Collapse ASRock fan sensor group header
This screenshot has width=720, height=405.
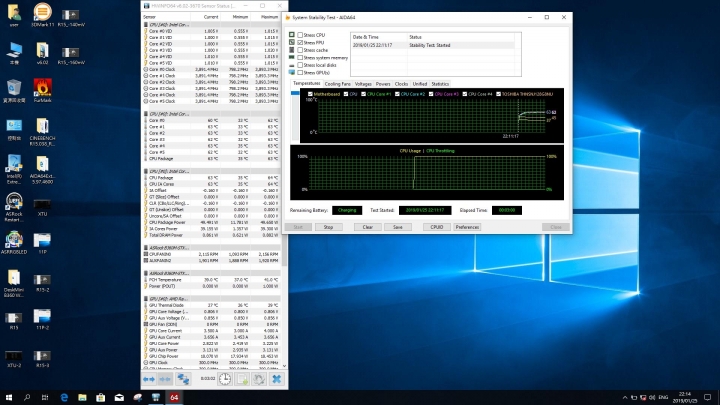[211, 248]
